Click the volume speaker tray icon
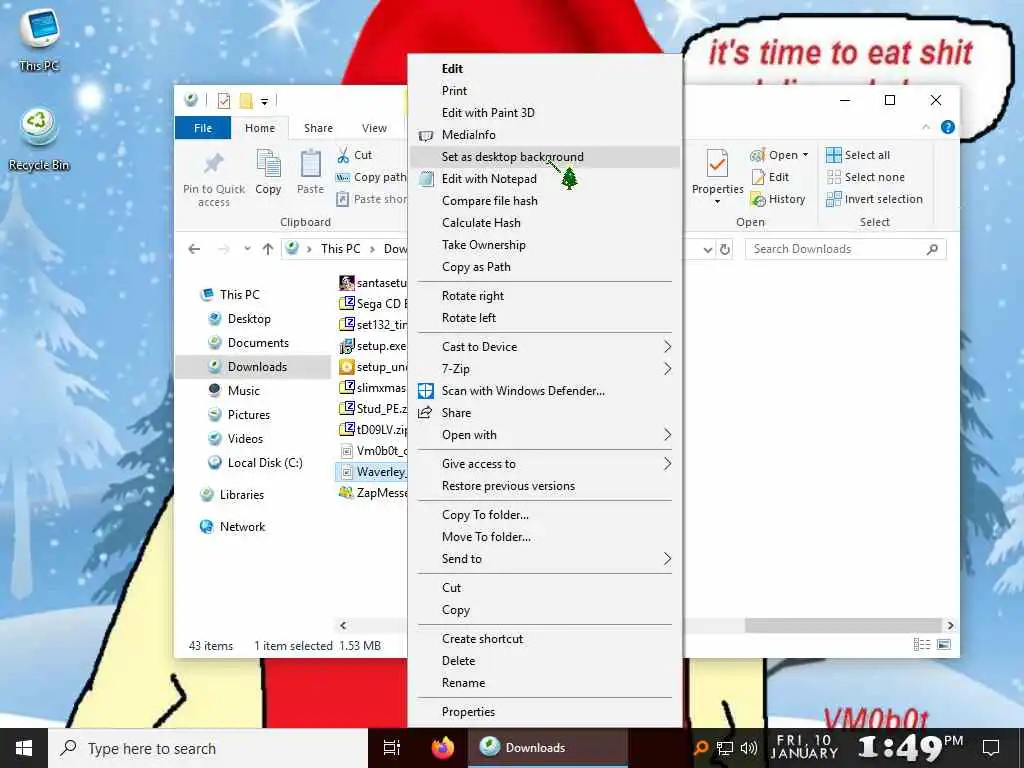1024x768 pixels. pyautogui.click(x=749, y=748)
